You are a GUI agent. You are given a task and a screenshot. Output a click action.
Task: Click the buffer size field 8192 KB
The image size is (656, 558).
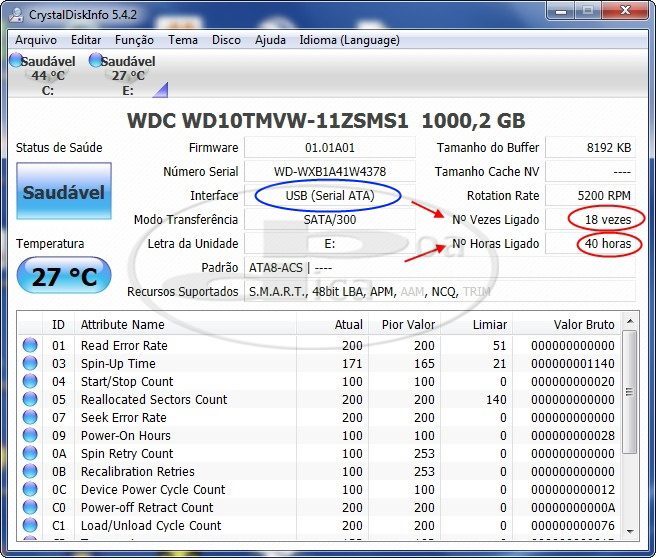coord(591,148)
